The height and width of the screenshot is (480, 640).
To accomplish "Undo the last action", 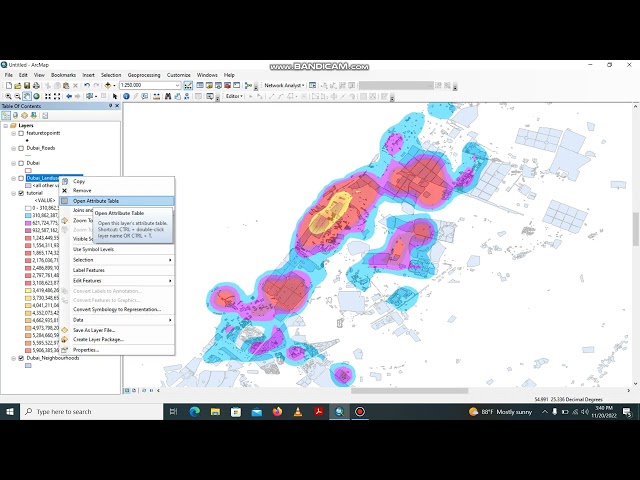I will click(87, 85).
